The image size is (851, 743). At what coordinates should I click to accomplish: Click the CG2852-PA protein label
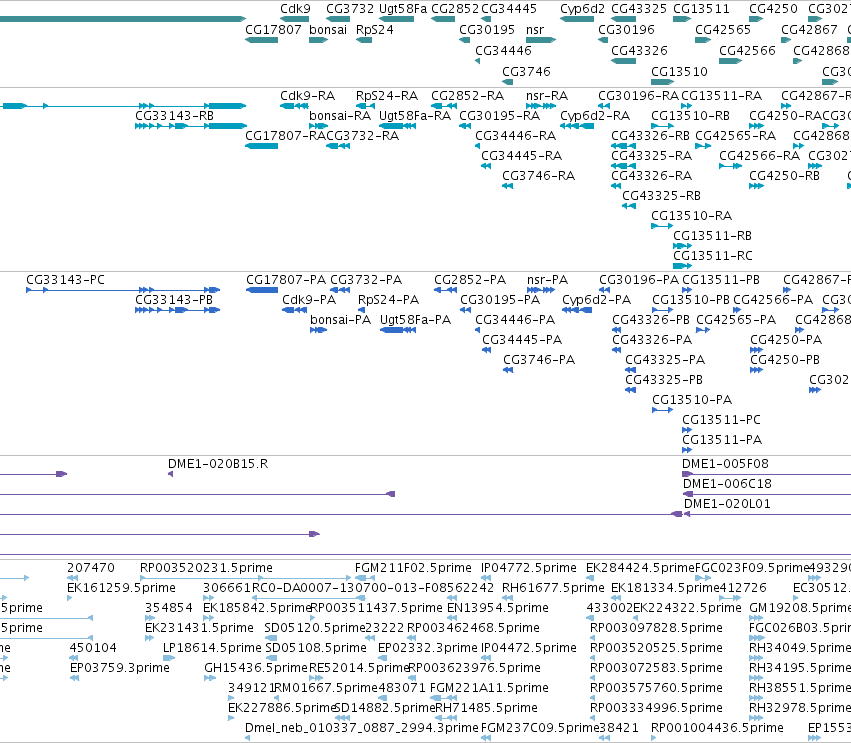tap(469, 280)
